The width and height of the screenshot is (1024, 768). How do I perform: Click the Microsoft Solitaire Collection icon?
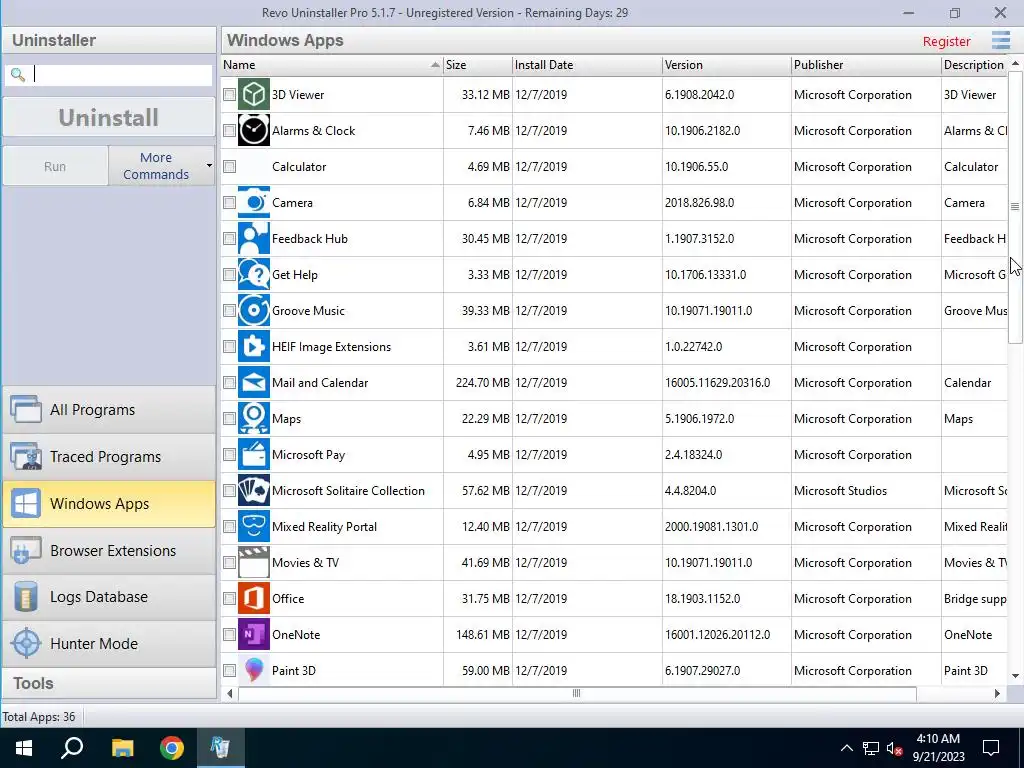click(253, 490)
